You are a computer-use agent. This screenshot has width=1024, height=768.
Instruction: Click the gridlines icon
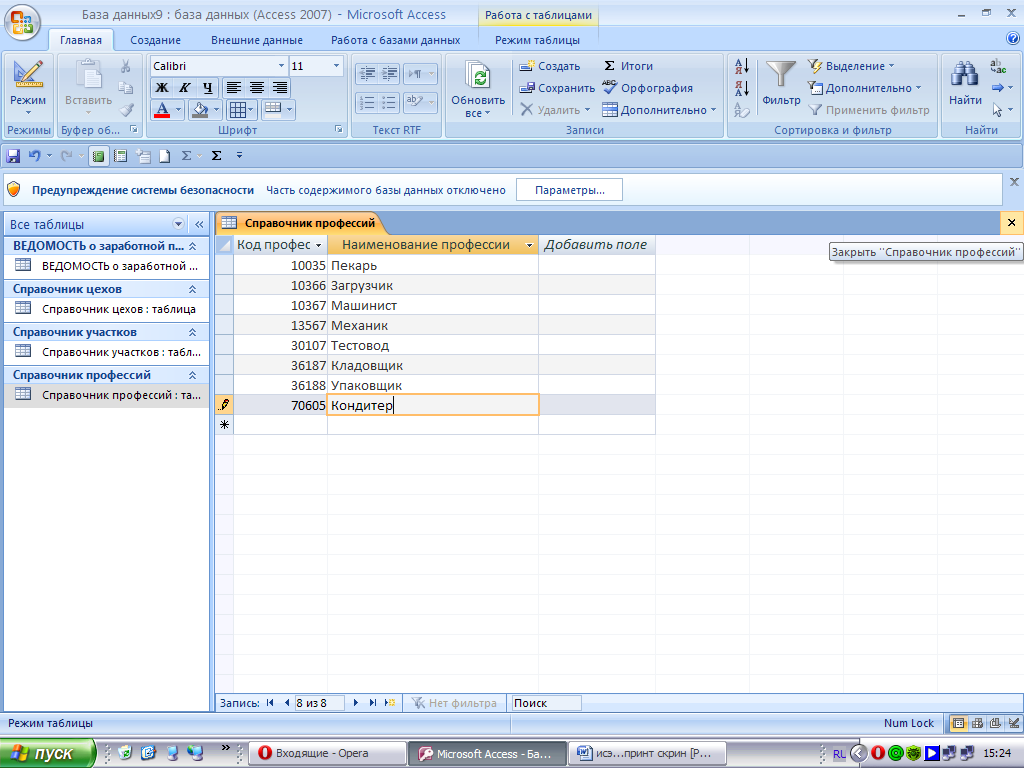[238, 110]
